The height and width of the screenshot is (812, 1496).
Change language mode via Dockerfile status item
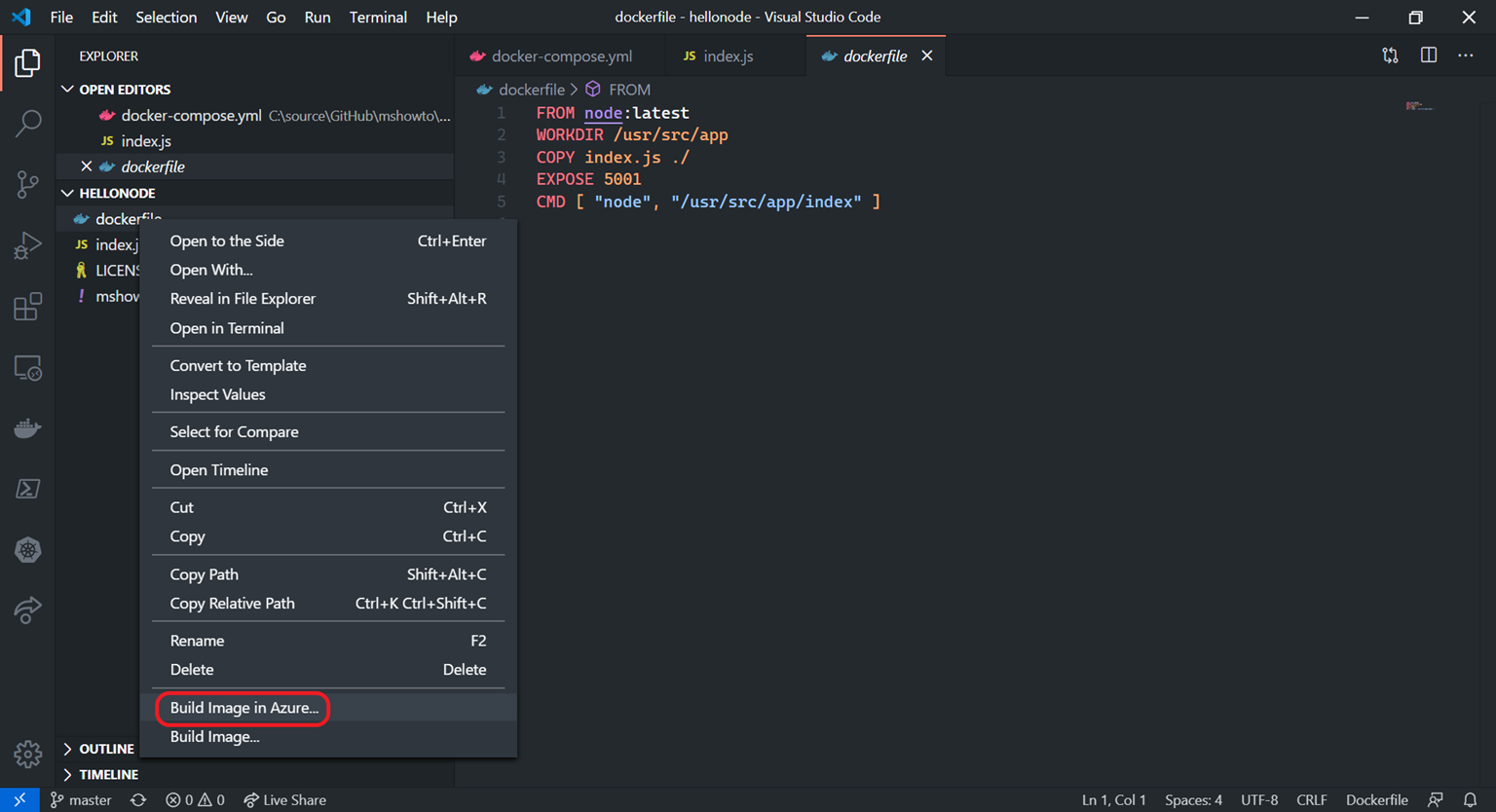1377,799
